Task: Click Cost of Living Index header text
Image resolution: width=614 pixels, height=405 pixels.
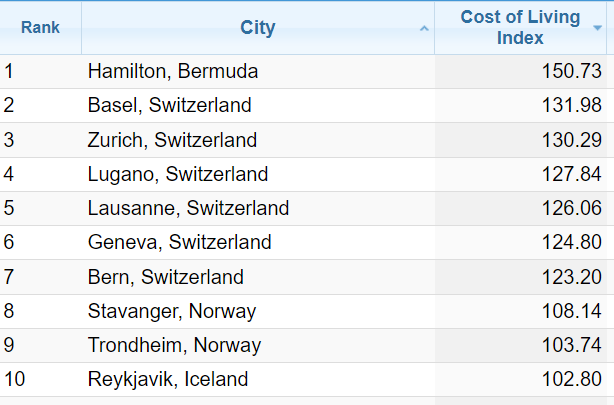Action: (519, 28)
